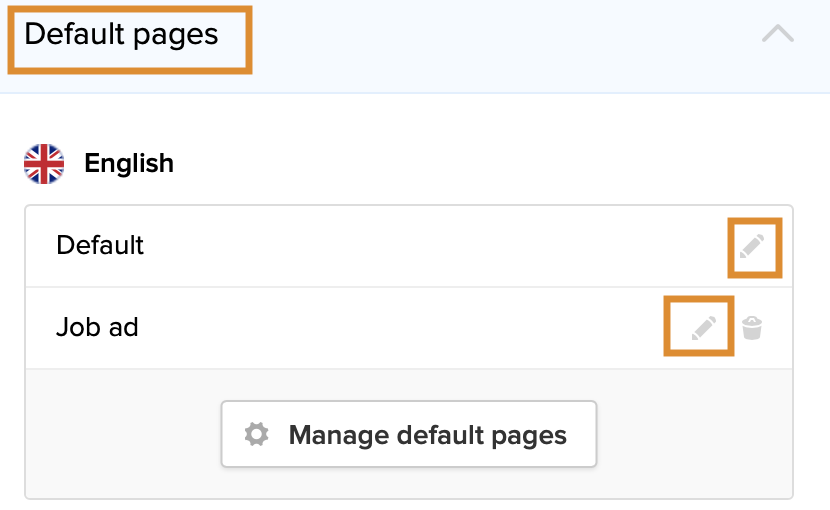830x510 pixels.
Task: Click the UK flag icon
Action: tap(44, 163)
